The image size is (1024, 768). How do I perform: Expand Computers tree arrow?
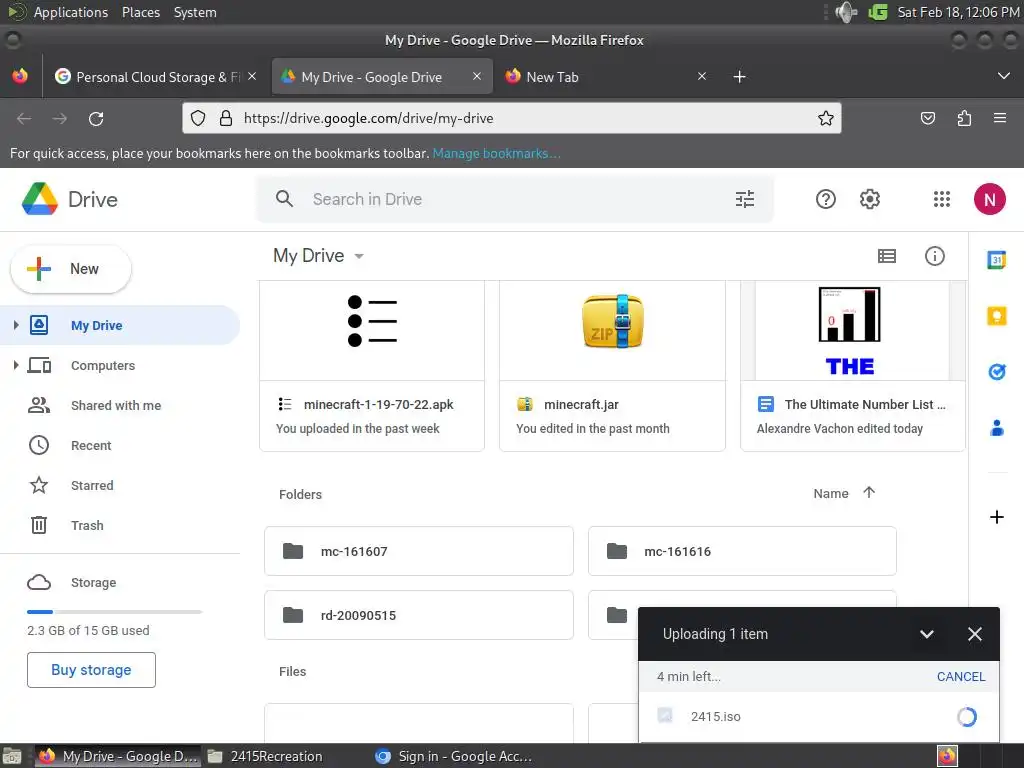coord(16,365)
